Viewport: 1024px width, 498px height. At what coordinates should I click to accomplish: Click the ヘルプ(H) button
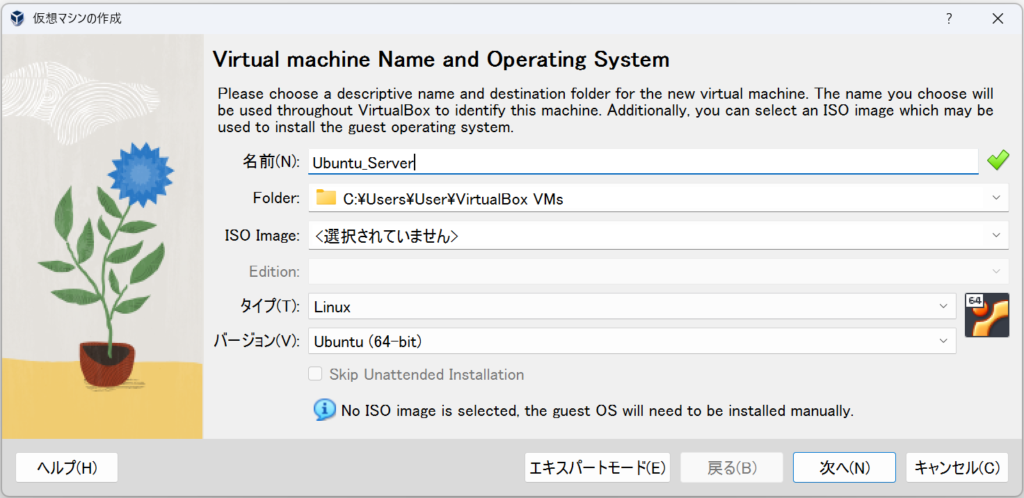pos(67,467)
